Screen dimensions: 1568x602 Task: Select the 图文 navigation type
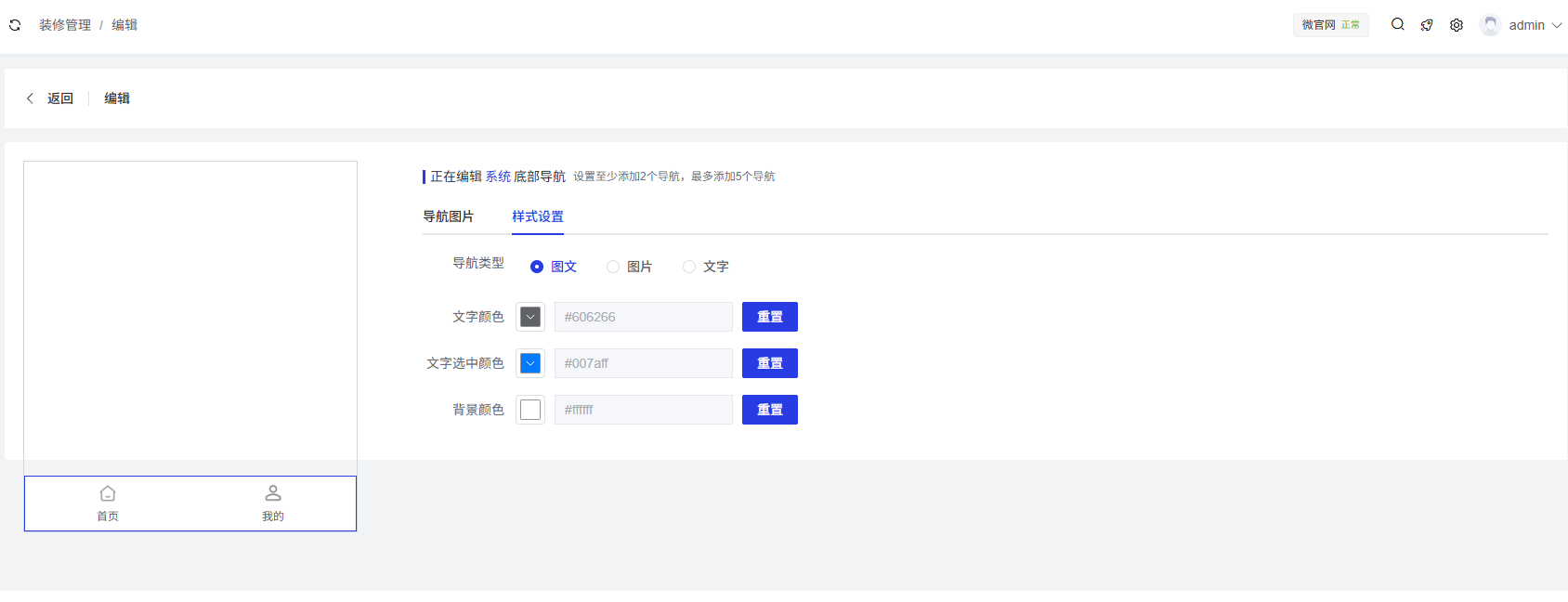tap(537, 267)
